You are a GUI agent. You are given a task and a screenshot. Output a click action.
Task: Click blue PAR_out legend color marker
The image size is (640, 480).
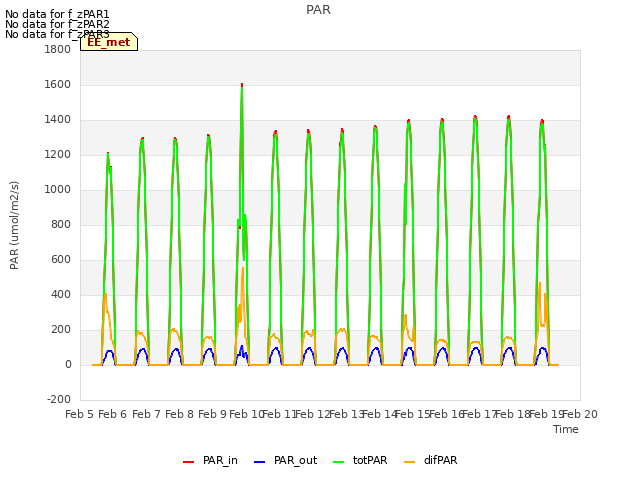tap(260, 462)
